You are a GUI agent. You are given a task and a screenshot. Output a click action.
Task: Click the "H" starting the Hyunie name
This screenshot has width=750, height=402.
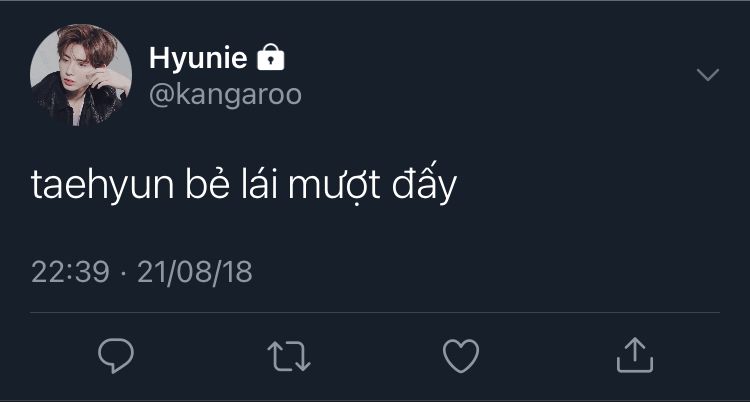pos(158,59)
